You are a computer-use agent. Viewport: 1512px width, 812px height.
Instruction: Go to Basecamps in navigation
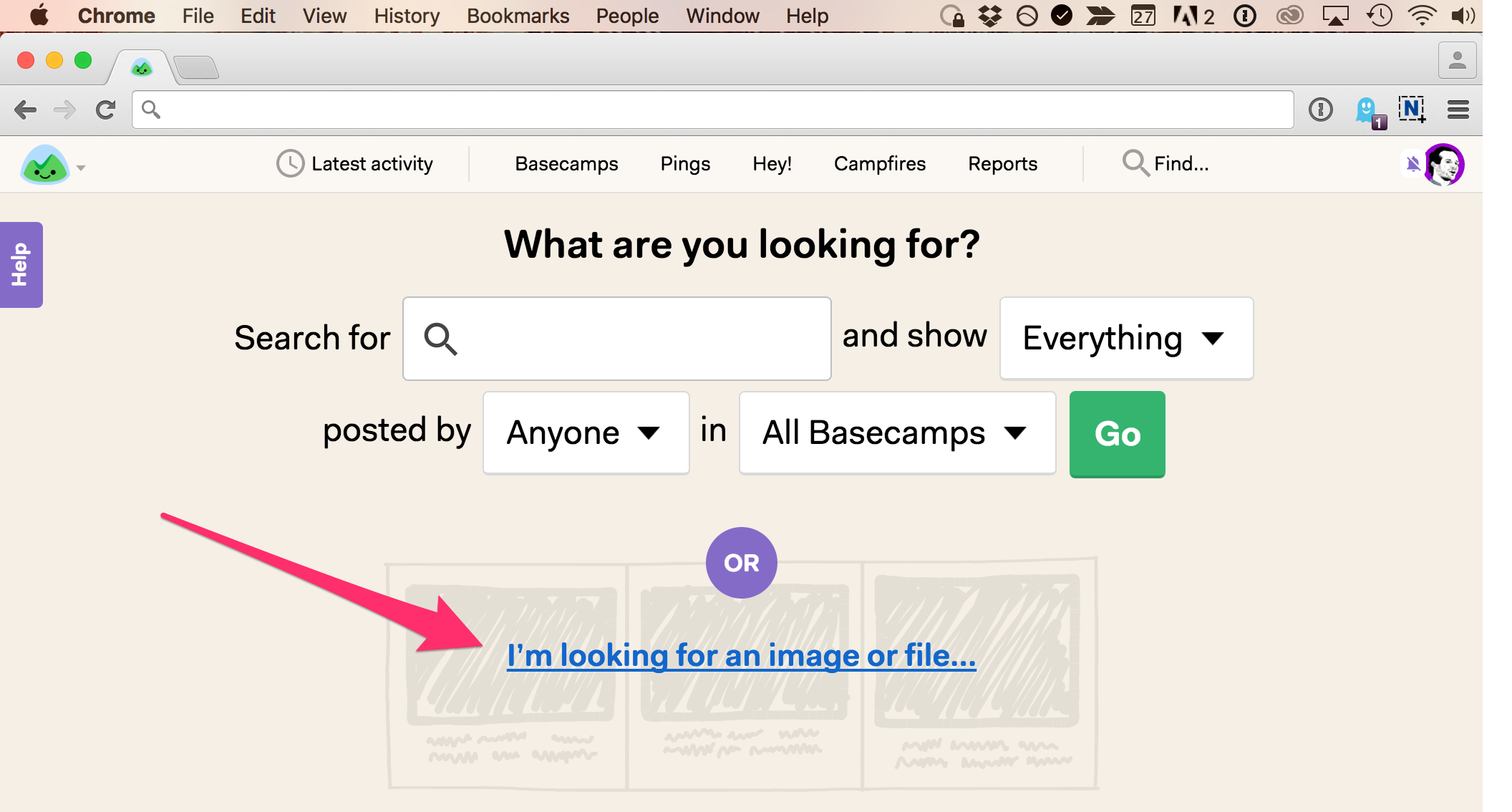(566, 164)
